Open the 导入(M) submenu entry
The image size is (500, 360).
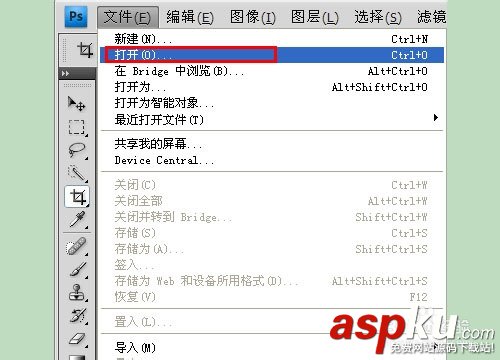pos(272,348)
